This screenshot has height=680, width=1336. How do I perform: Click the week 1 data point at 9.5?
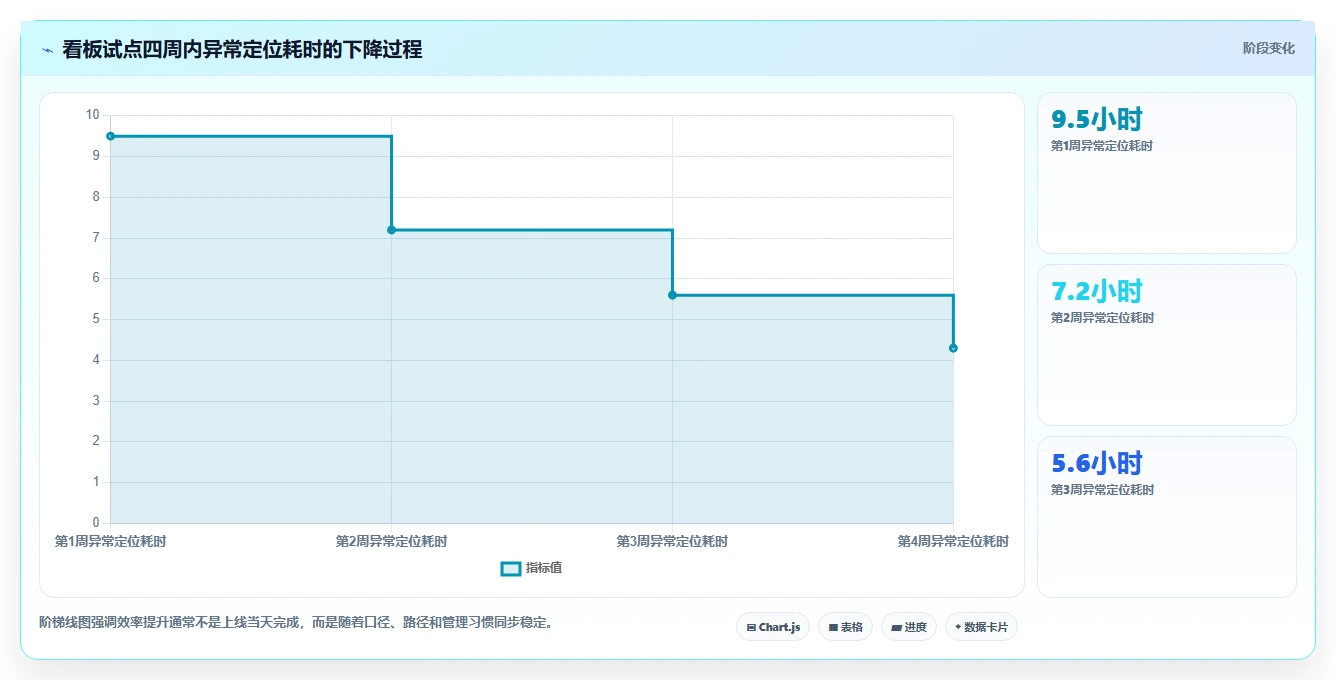[x=110, y=136]
